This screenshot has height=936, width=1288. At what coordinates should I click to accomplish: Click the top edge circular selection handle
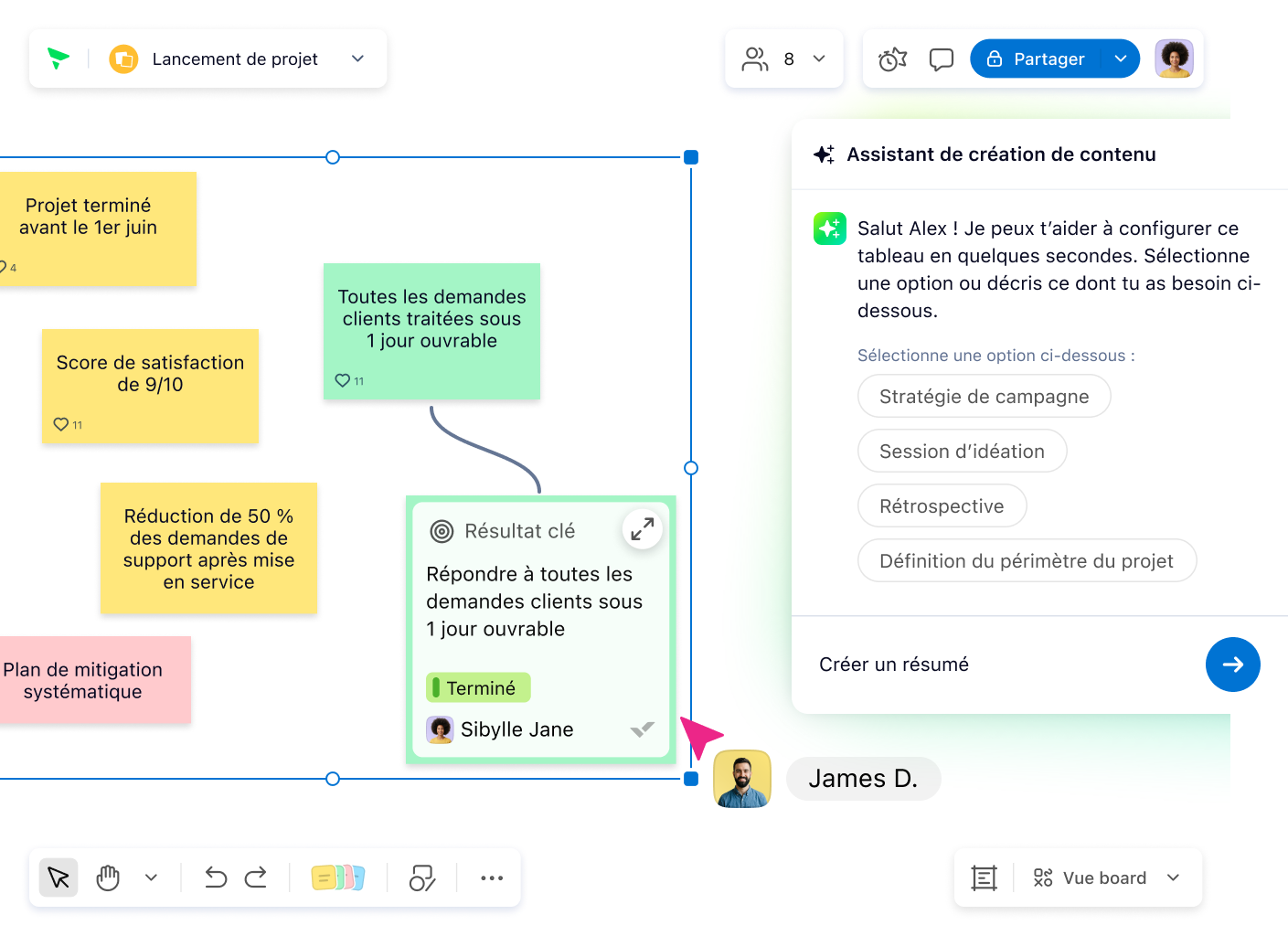point(333,157)
